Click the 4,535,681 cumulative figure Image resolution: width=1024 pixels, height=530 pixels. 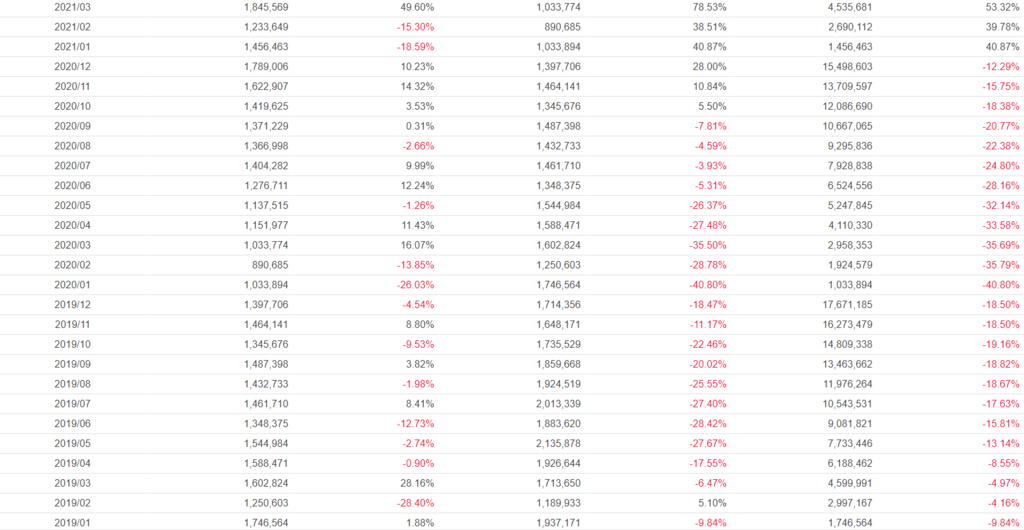(844, 7)
